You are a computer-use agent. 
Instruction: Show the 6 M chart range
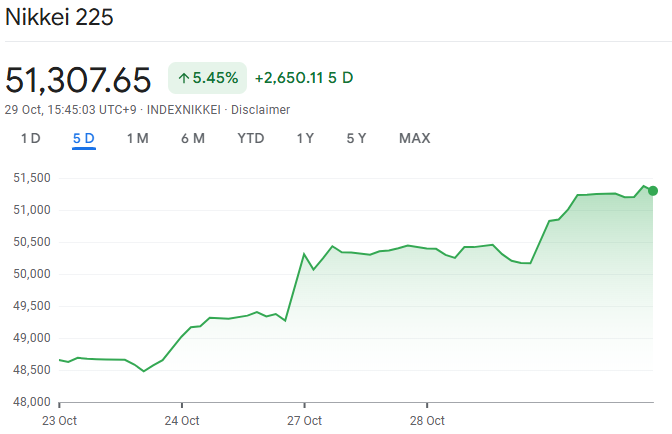pos(193,138)
